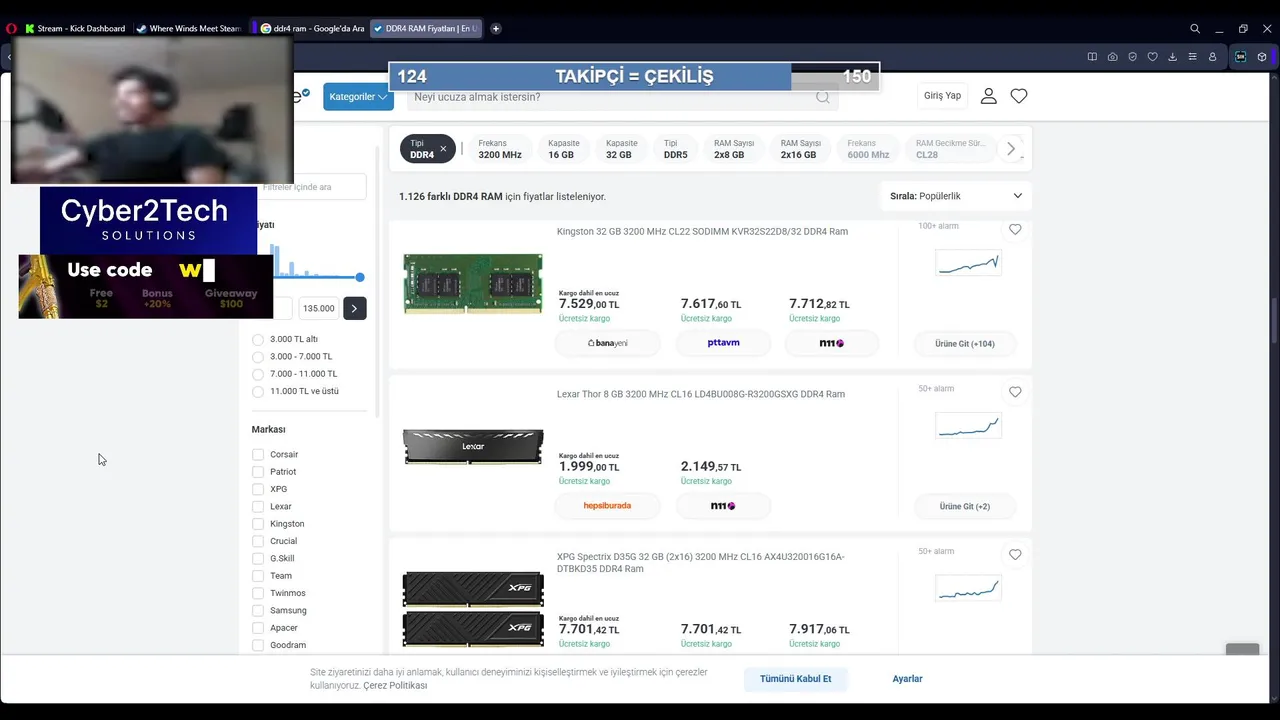Open reader mode book icon
1280x720 pixels.
1092,57
